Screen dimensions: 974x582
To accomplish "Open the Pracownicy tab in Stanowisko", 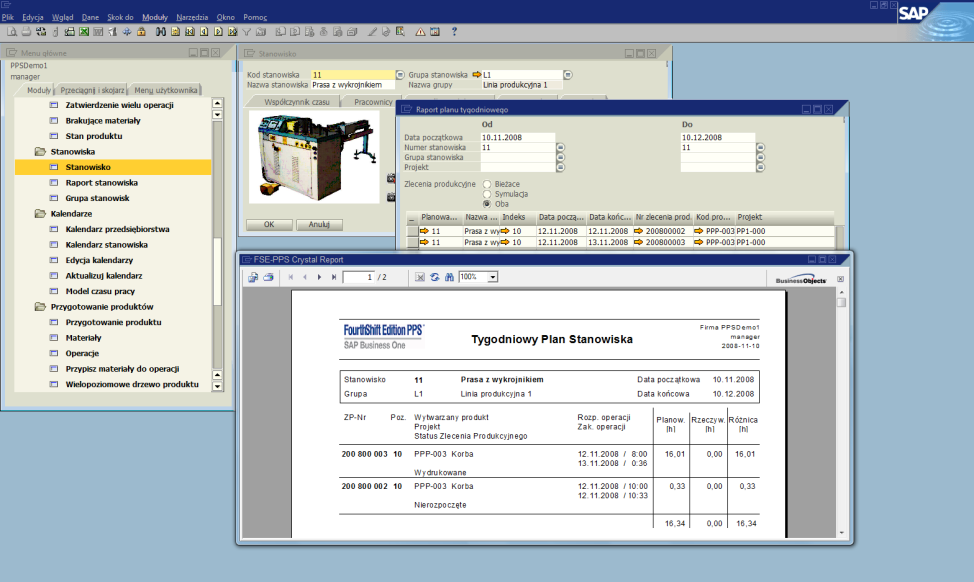I will tap(373, 102).
